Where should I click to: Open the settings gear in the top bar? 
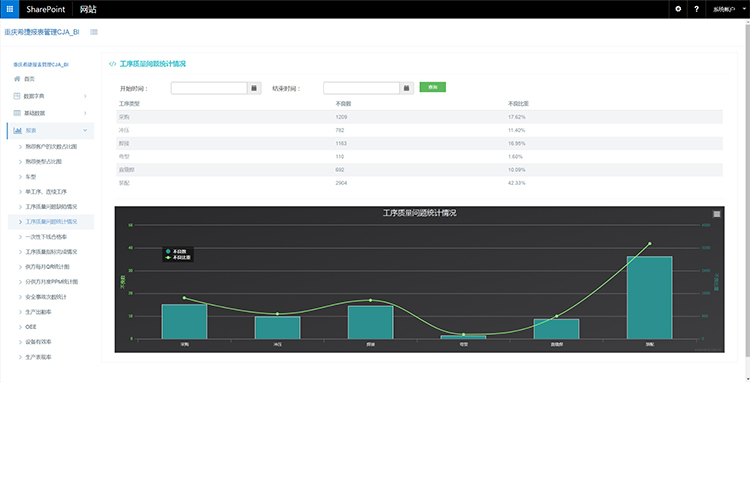[678, 9]
